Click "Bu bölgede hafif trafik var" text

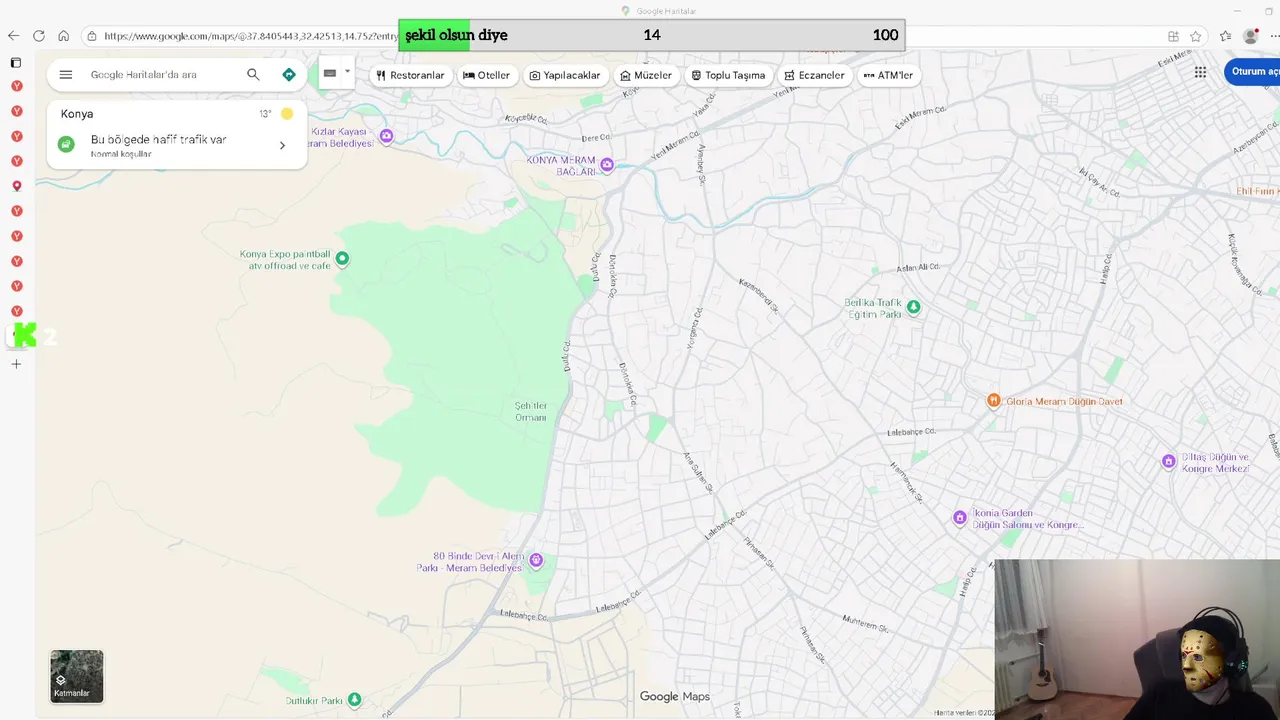[159, 140]
